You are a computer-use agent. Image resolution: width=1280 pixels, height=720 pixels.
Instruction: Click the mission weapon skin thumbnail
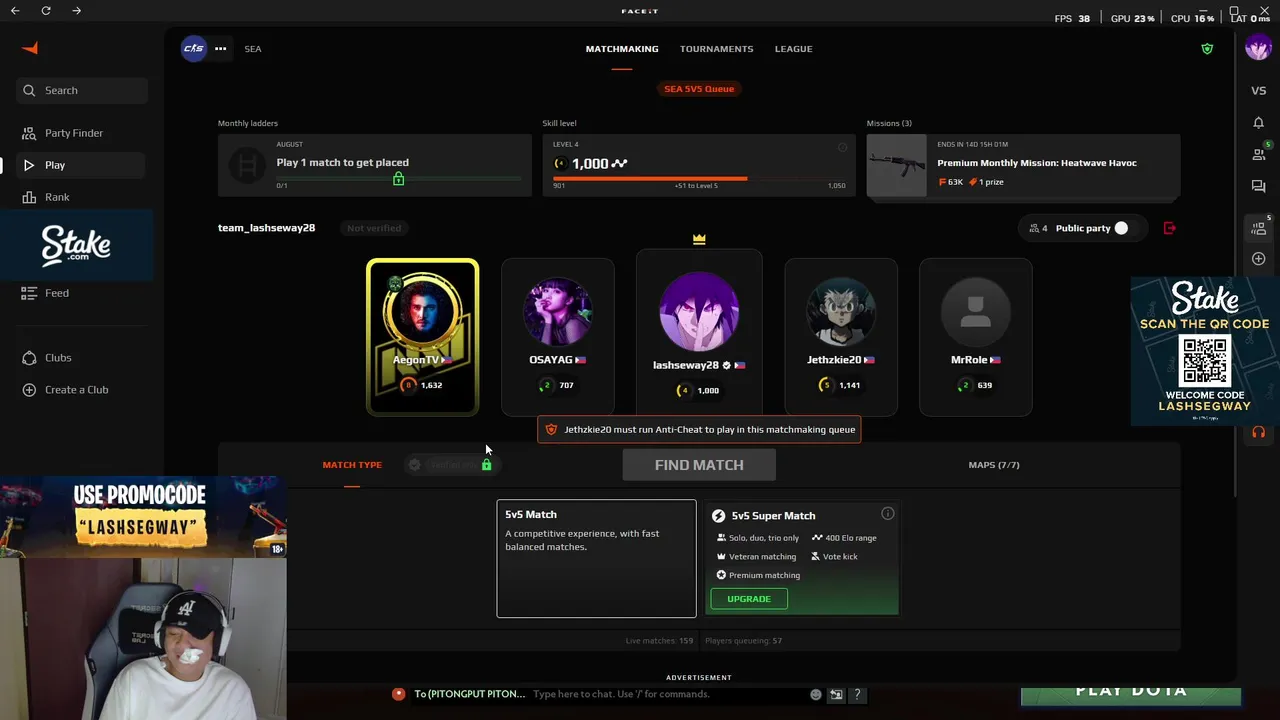pyautogui.click(x=897, y=166)
